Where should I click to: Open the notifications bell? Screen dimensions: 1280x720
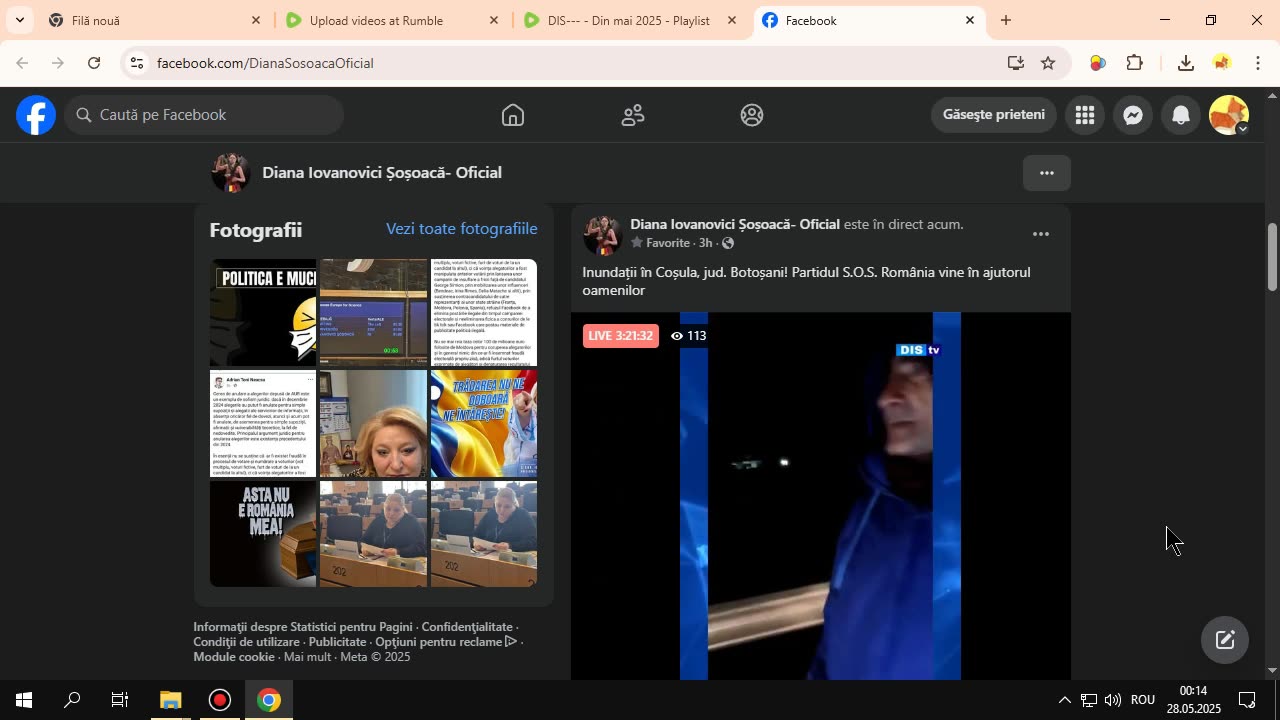pos(1181,115)
